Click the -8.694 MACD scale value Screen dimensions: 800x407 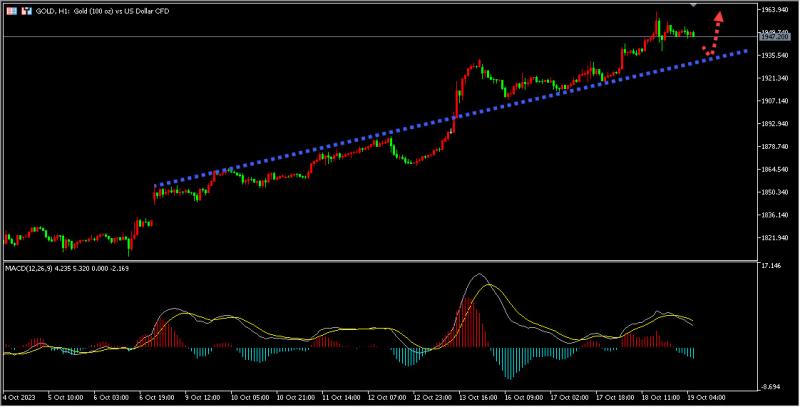771,386
